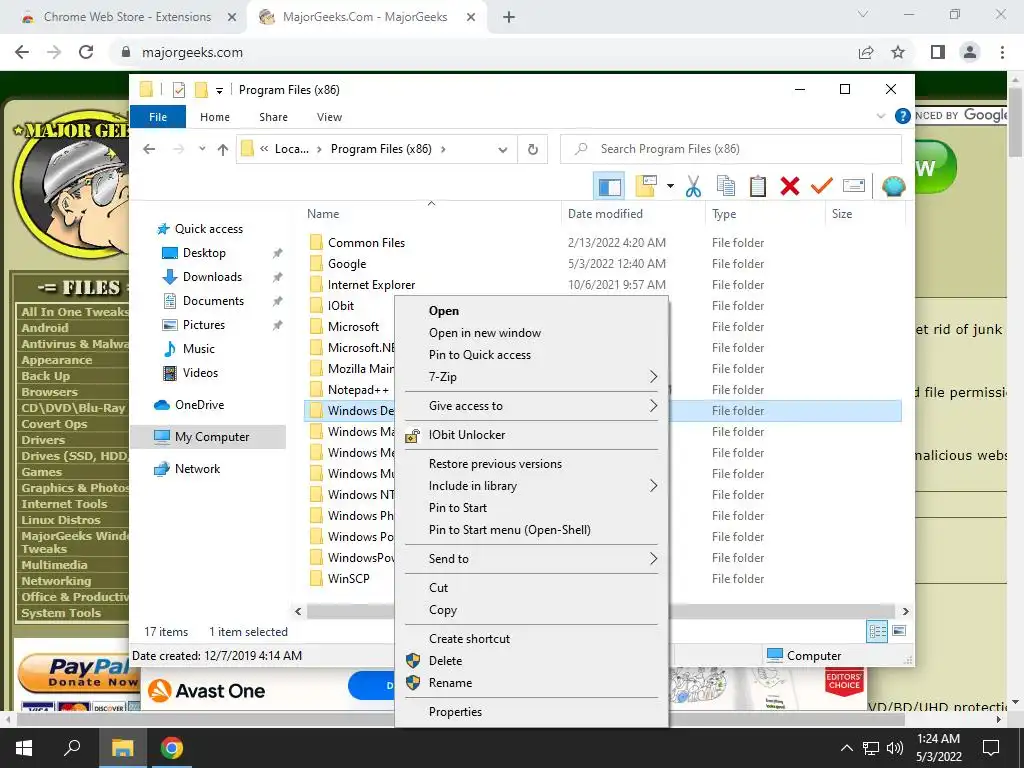Reload the majorgeeks.com page
This screenshot has height=768, width=1024.
(86, 52)
